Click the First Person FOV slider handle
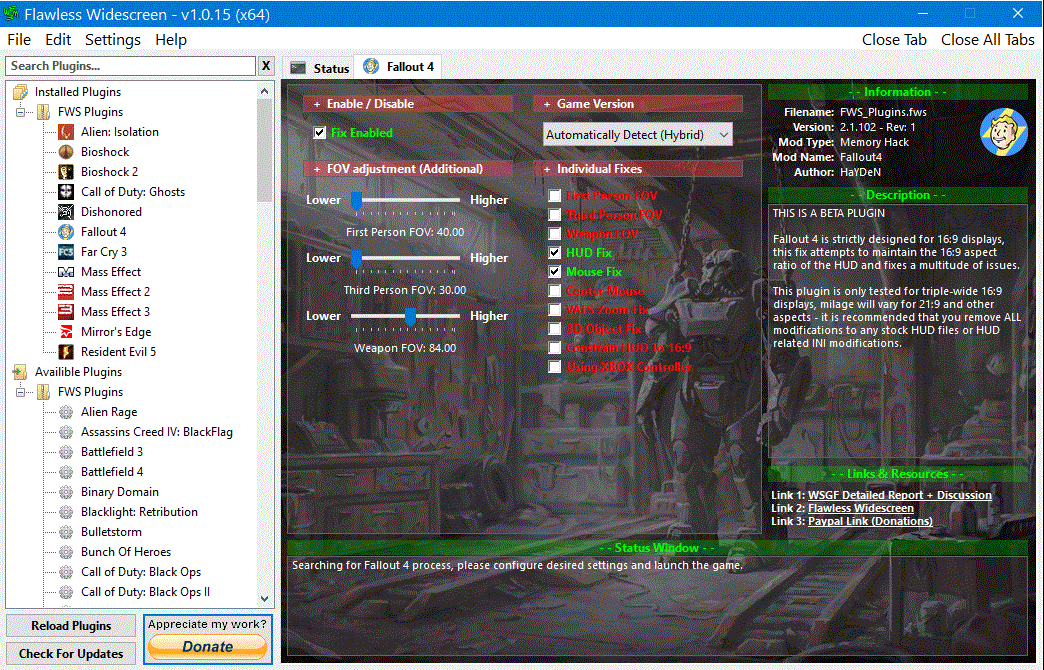Image resolution: width=1044 pixels, height=670 pixels. [356, 200]
